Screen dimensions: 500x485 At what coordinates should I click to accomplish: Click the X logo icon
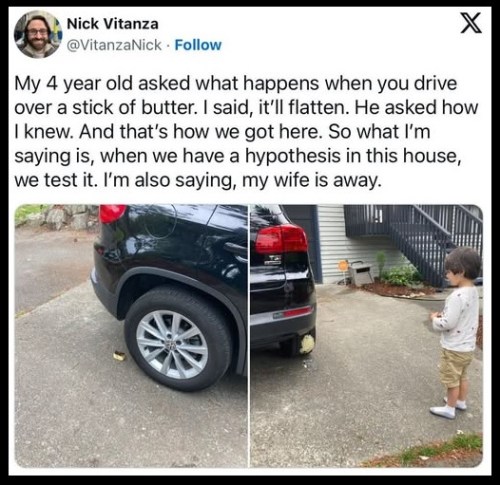pyautogui.click(x=471, y=23)
